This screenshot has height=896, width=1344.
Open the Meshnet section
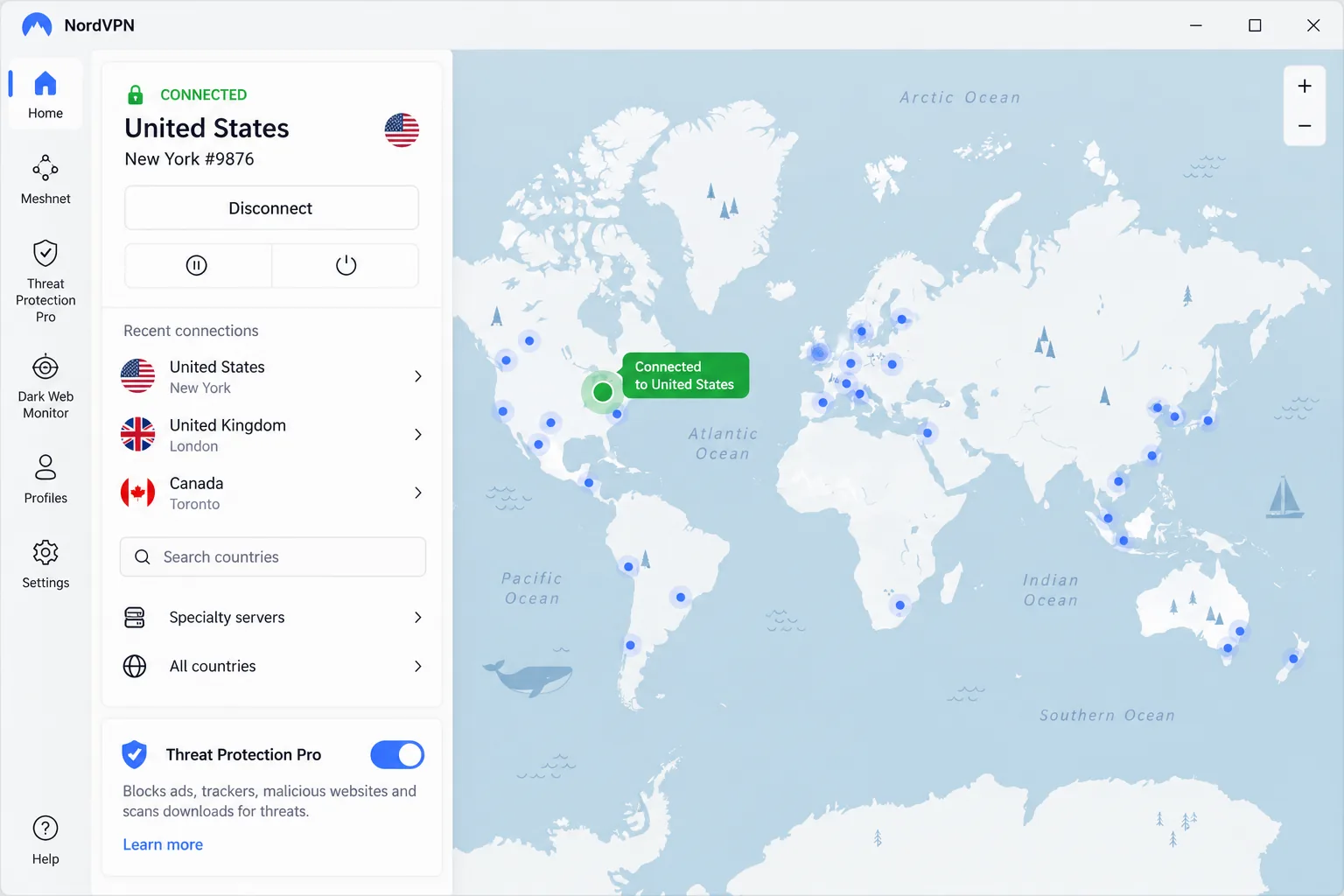coord(45,180)
